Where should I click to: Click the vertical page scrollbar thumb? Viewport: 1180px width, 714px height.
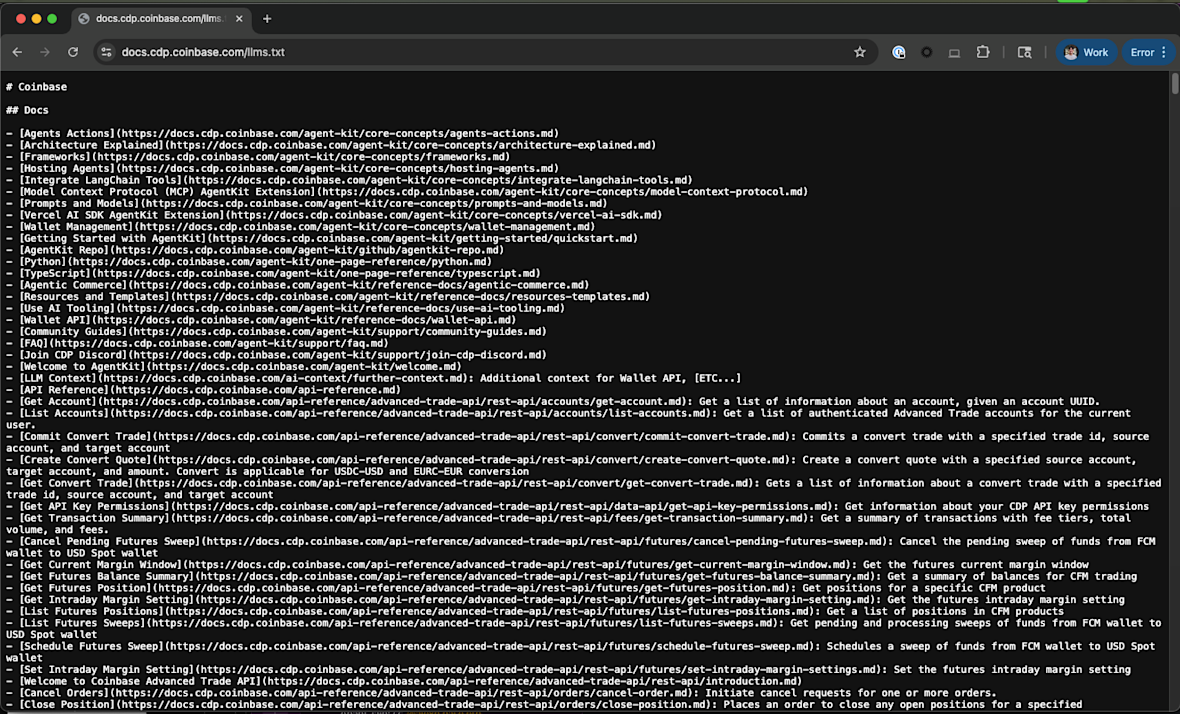1174,83
